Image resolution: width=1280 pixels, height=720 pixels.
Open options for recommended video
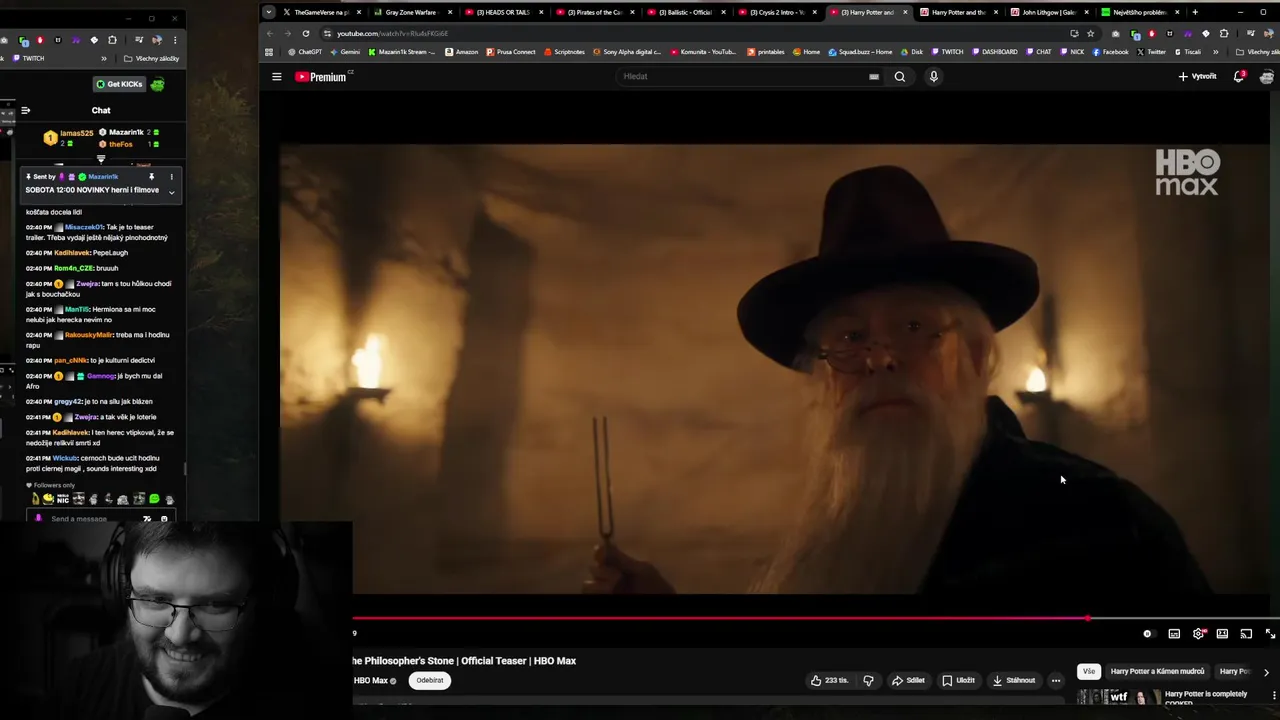(1274, 695)
